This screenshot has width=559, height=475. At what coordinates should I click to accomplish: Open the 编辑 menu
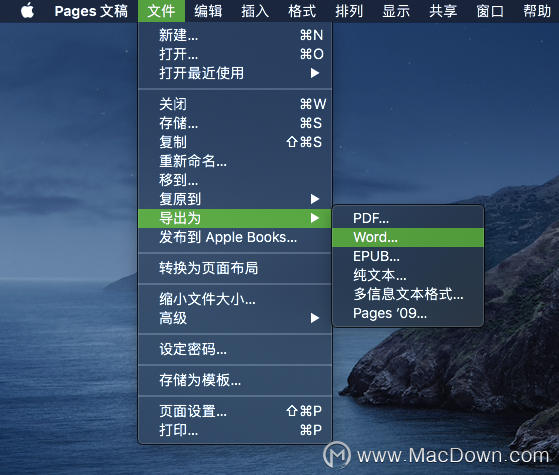pyautogui.click(x=208, y=11)
